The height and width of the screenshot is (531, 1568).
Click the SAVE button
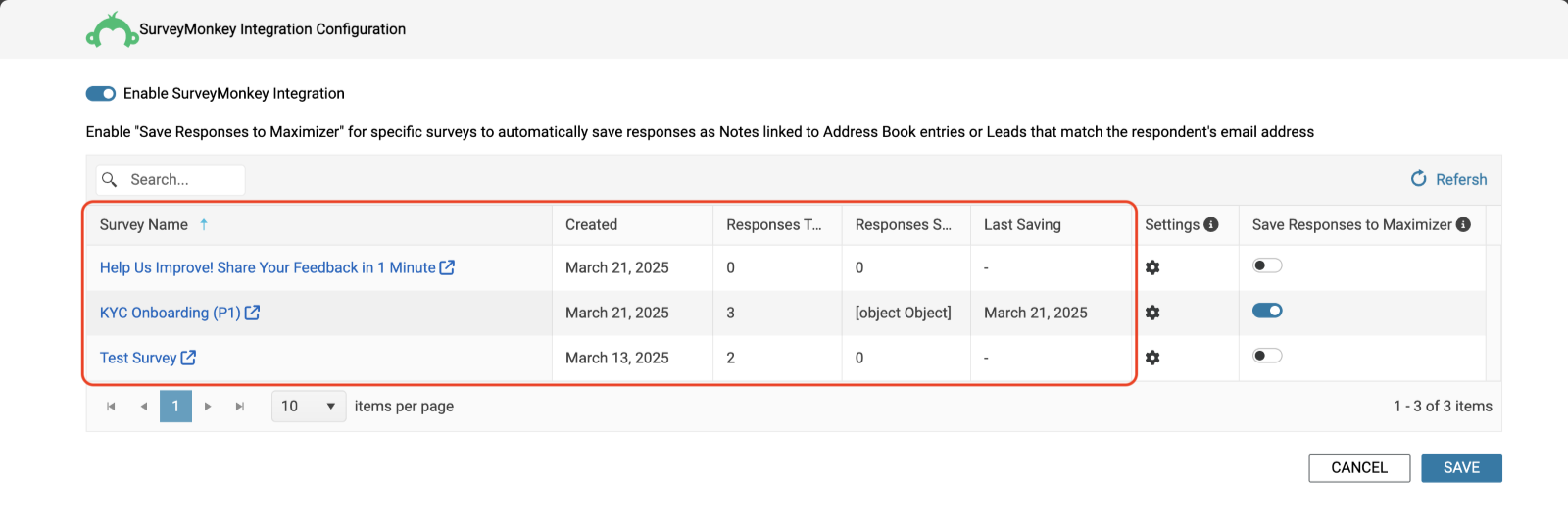[x=1461, y=467]
